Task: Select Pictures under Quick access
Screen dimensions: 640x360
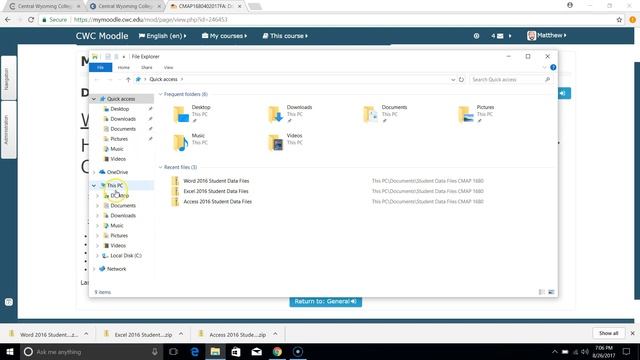Action: pos(119,139)
